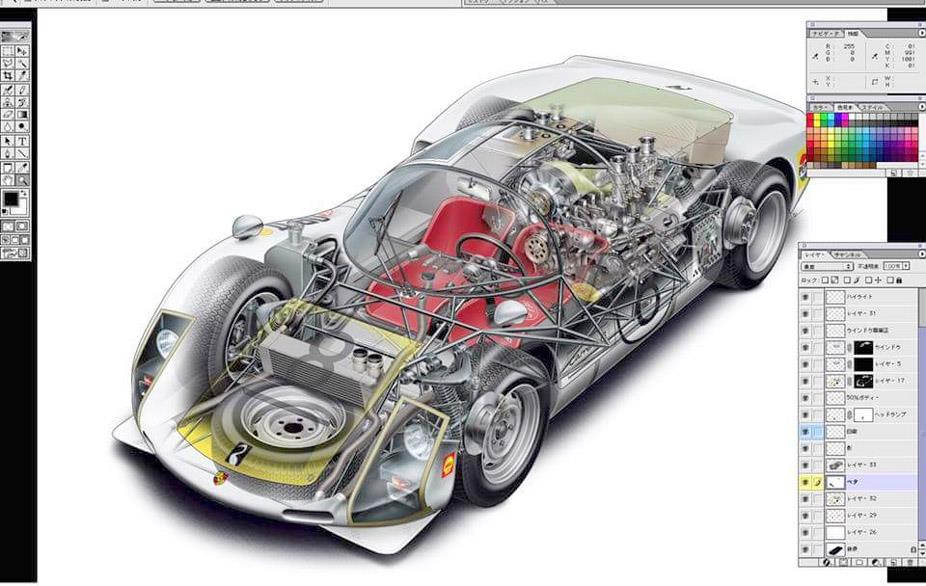Image resolution: width=926 pixels, height=586 pixels.
Task: Hide the レイヤー 31 layer
Action: [805, 314]
